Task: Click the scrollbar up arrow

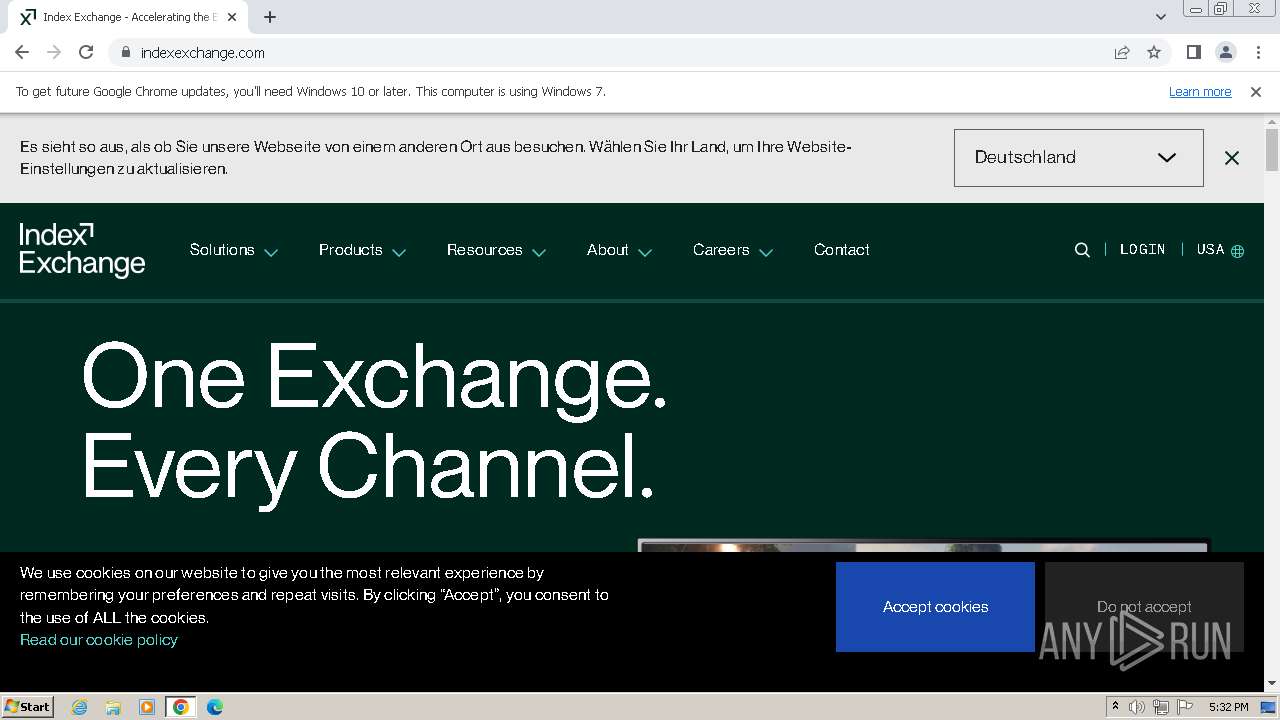Action: pos(1272,122)
